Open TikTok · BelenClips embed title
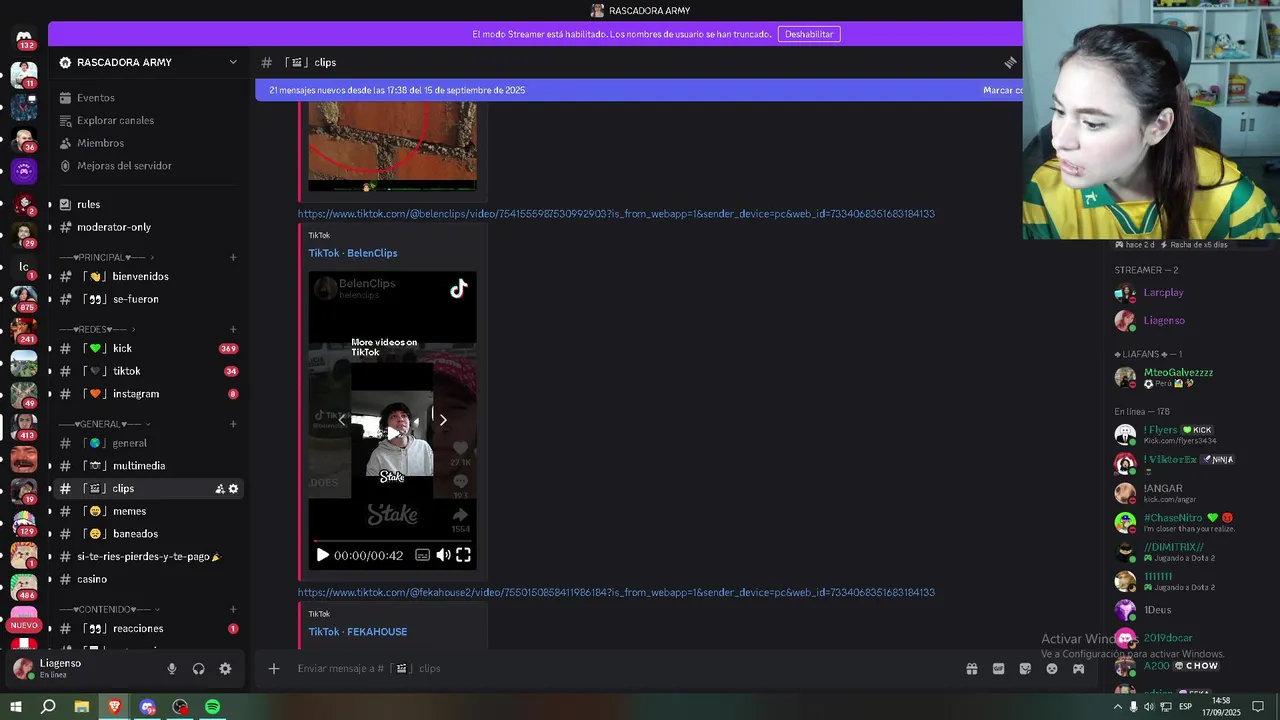Image resolution: width=1280 pixels, height=720 pixels. pyautogui.click(x=353, y=253)
